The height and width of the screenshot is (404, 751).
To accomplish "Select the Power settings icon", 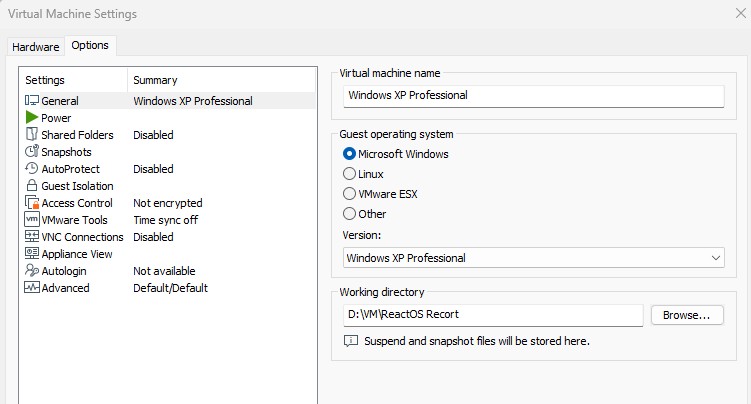I will (32, 117).
